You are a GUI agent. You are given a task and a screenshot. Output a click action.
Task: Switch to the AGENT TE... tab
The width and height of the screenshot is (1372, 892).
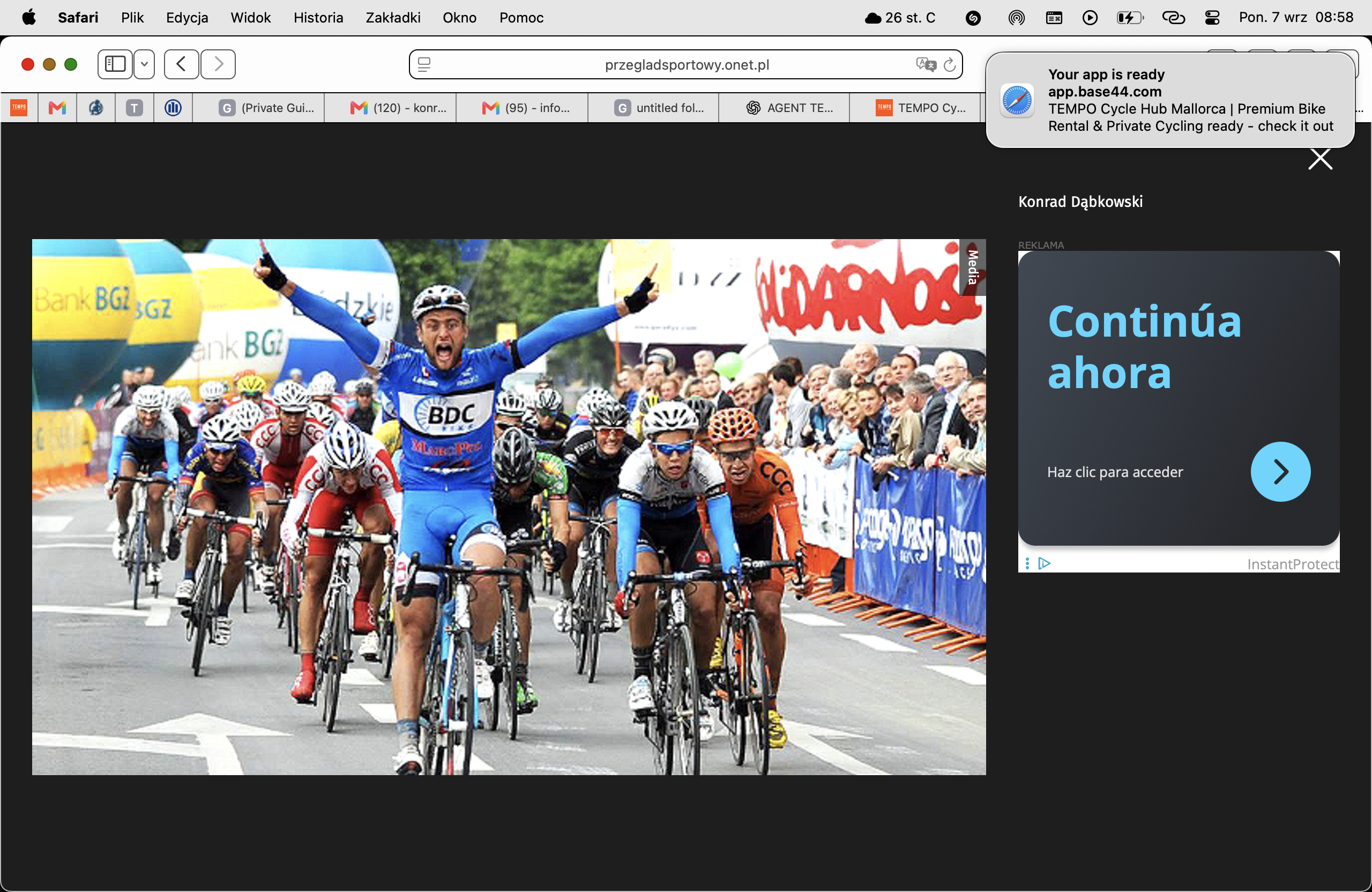tap(784, 107)
